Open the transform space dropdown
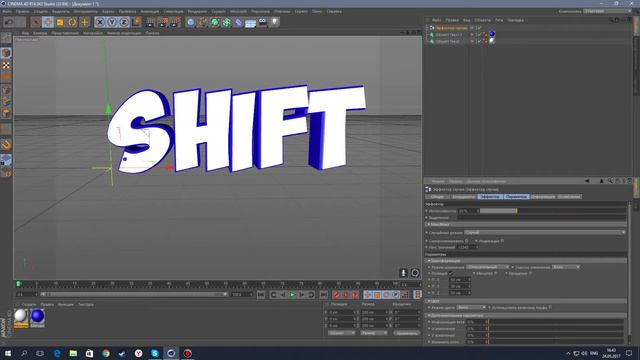This screenshot has height=360, width=640. (x=566, y=267)
